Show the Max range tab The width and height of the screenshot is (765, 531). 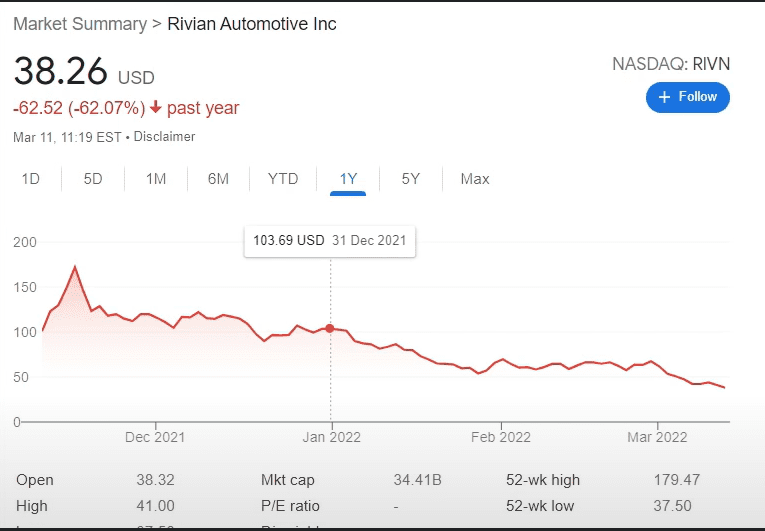(x=475, y=179)
